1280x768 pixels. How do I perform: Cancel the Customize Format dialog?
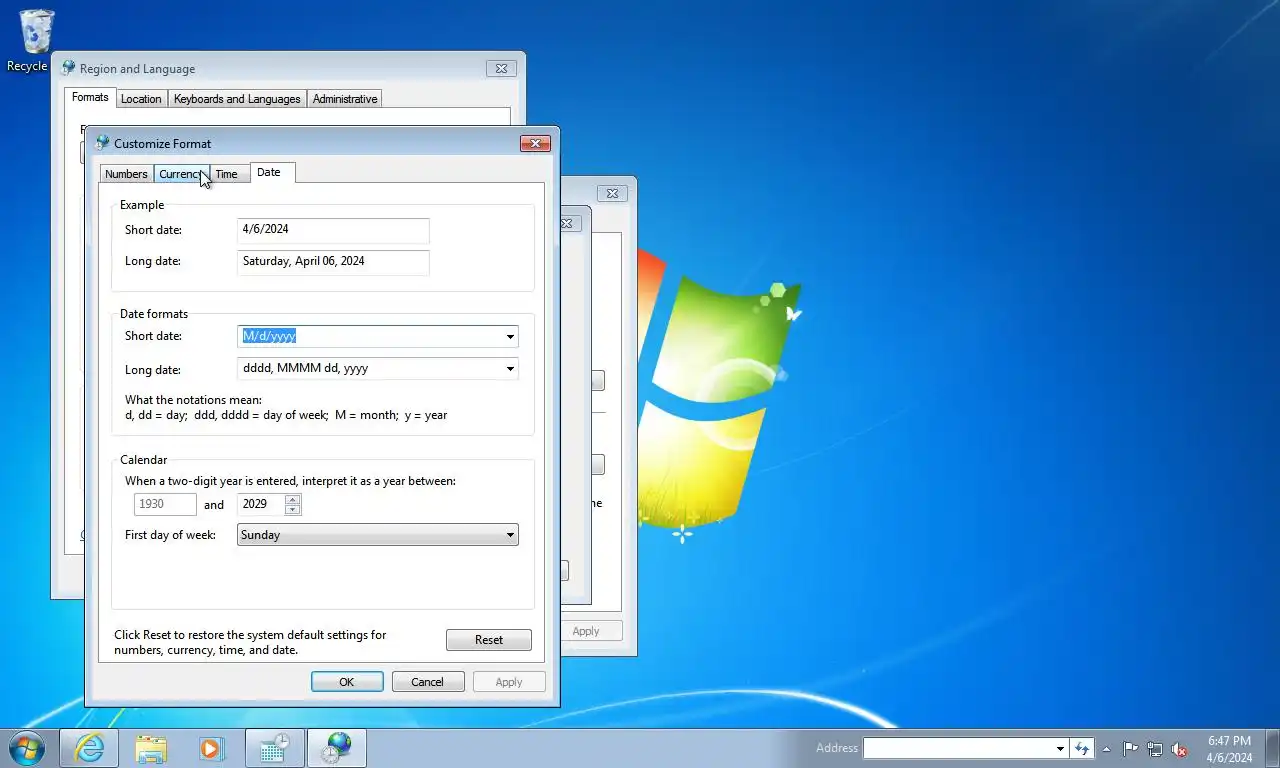tap(427, 682)
